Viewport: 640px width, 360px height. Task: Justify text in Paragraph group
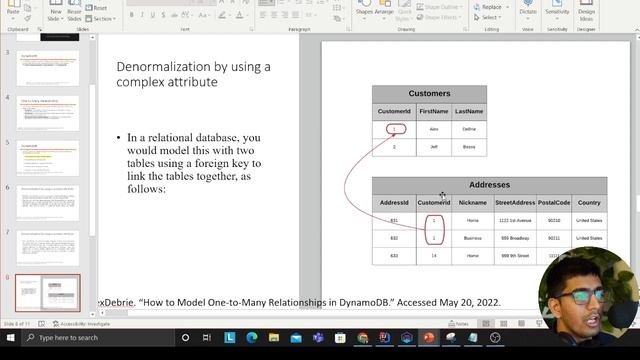[x=295, y=15]
